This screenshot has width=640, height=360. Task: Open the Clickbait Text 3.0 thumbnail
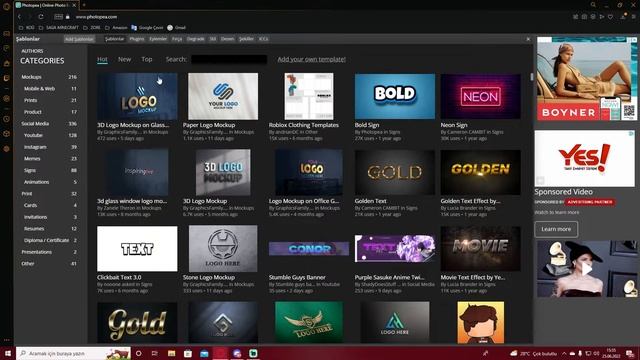(137, 249)
